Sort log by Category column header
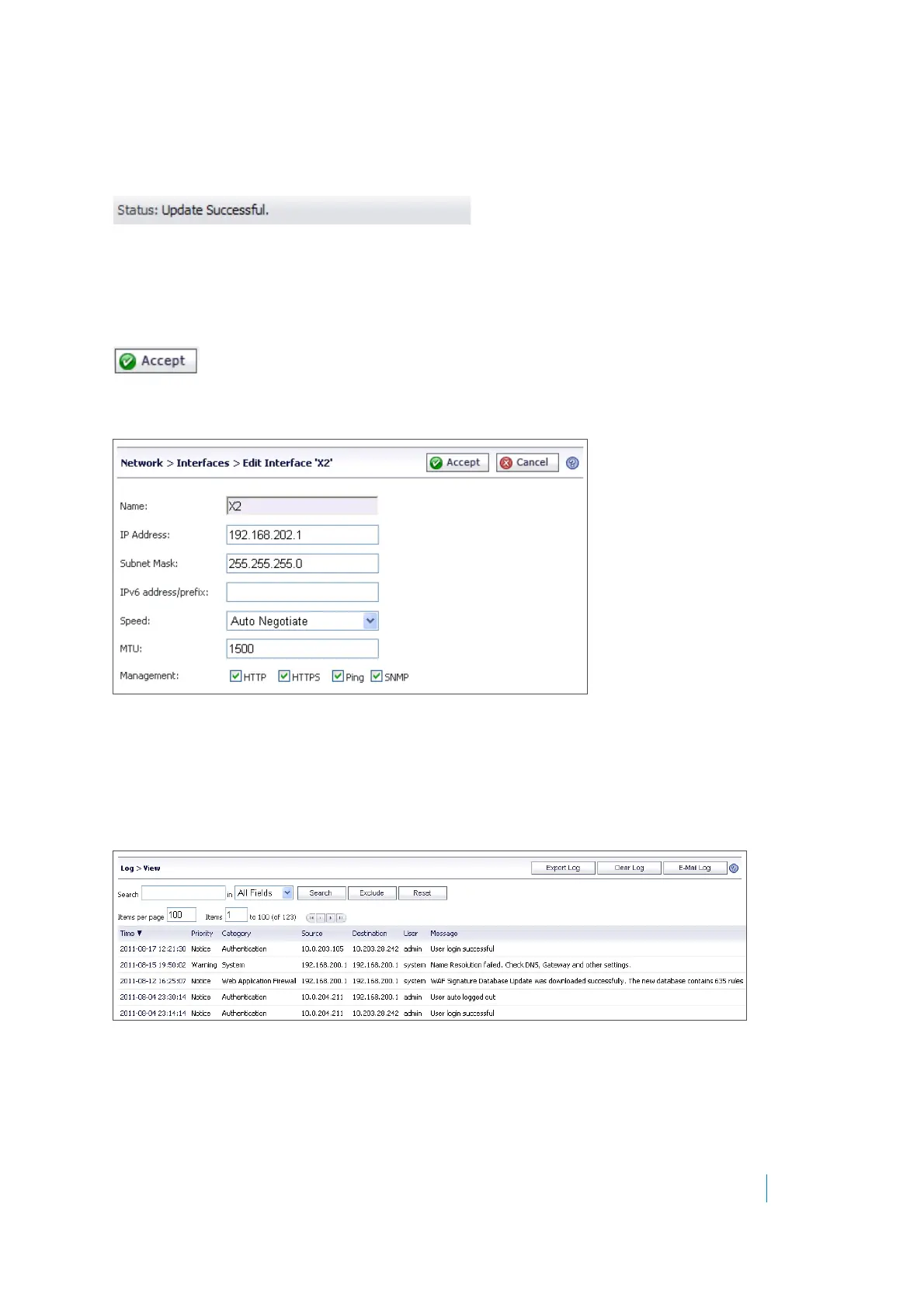 coord(236,934)
